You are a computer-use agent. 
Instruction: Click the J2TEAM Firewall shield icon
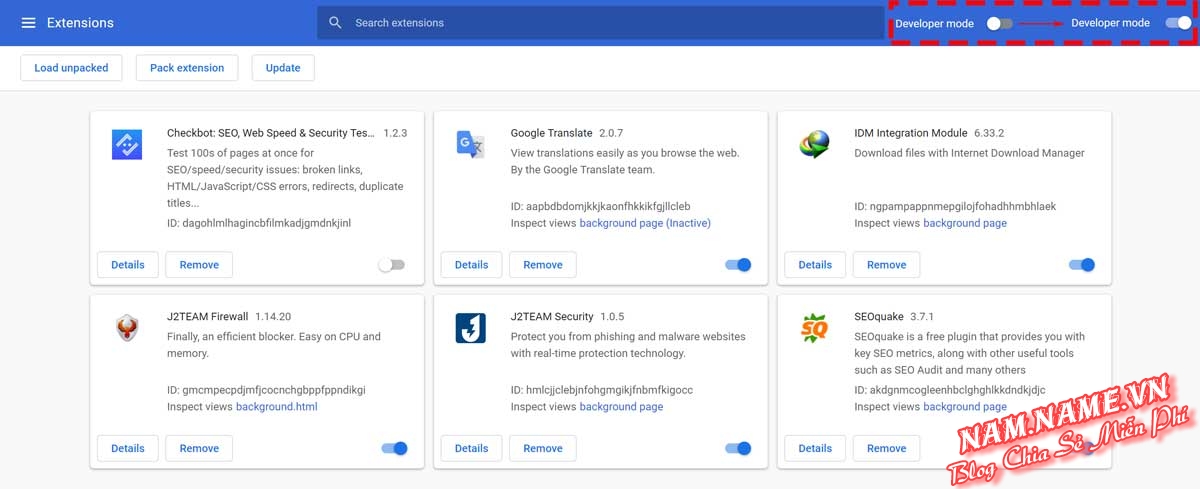127,328
